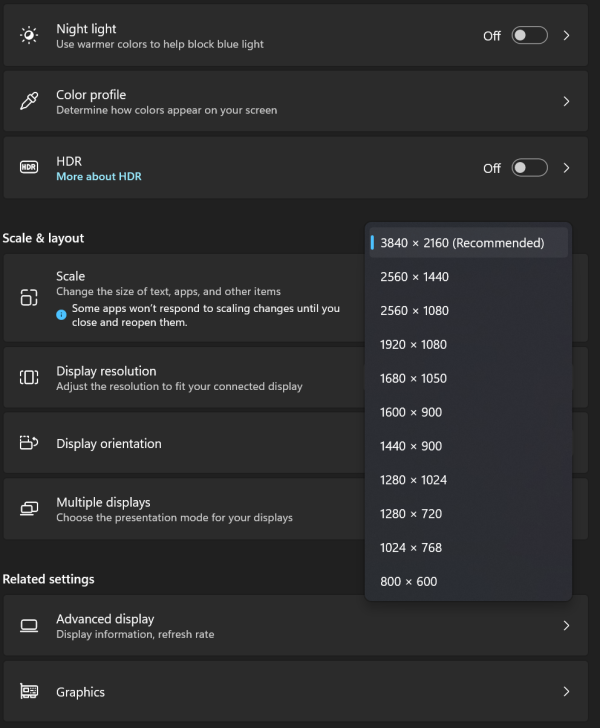Select 3840 × 2160 (Recommended) resolution
The image size is (600, 728).
coord(468,243)
